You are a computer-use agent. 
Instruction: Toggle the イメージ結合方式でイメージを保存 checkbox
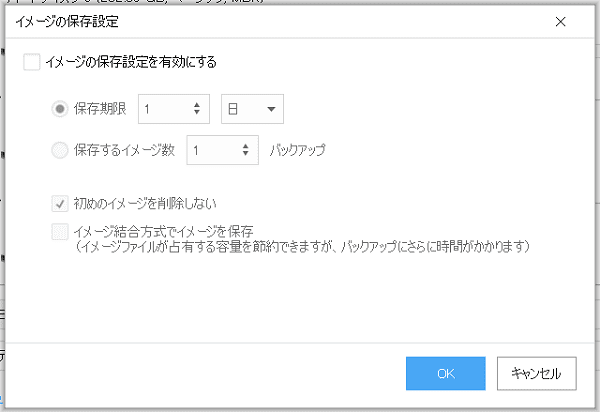61,231
